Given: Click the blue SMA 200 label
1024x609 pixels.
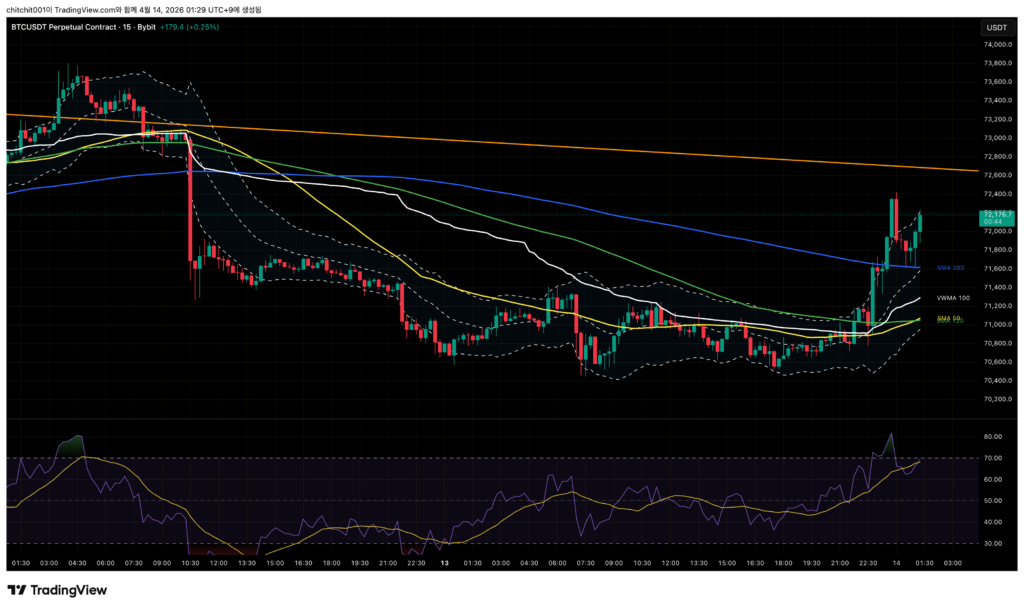Looking at the screenshot, I should pos(950,268).
